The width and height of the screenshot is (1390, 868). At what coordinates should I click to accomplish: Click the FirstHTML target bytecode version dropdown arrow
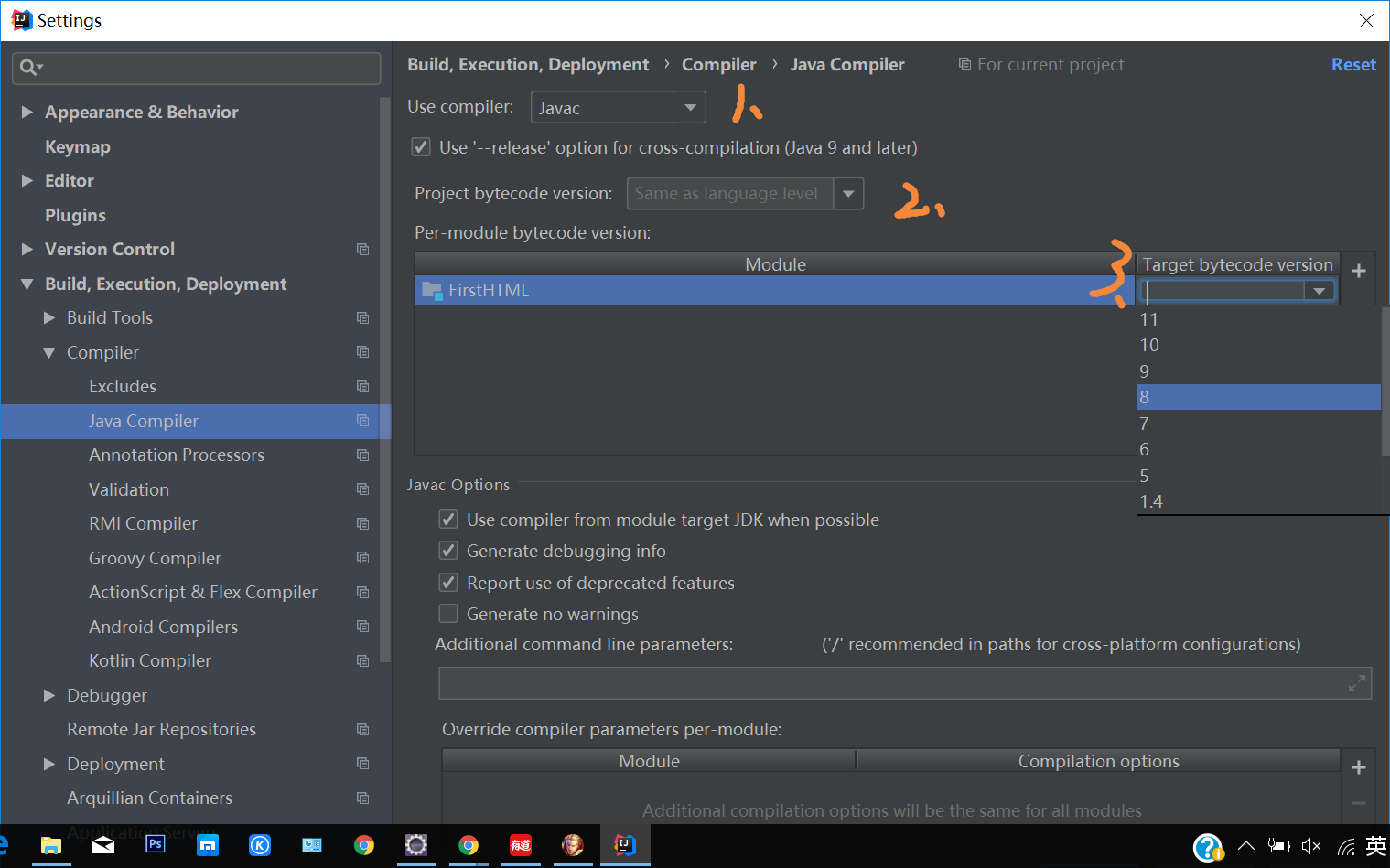point(1320,291)
